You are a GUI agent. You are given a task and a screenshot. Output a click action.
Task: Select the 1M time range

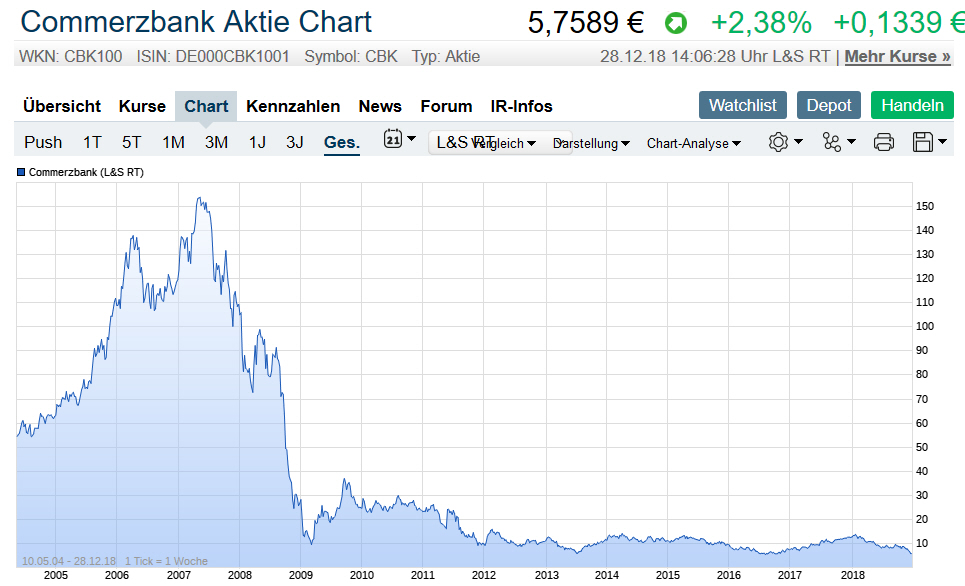(173, 142)
